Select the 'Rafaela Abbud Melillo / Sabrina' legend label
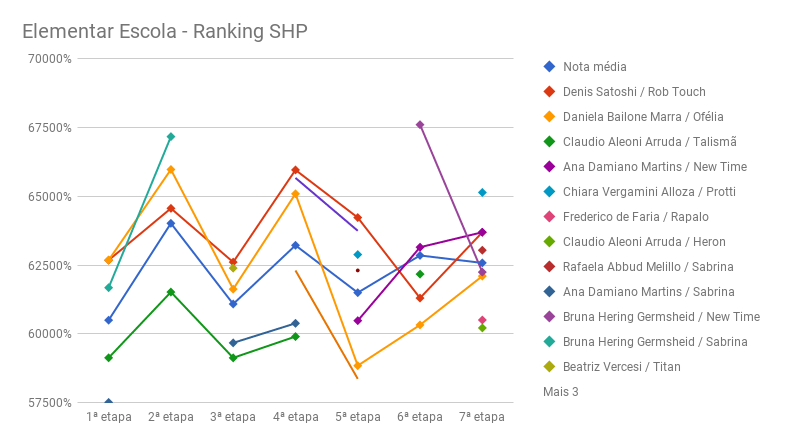The image size is (789, 443). [648, 267]
